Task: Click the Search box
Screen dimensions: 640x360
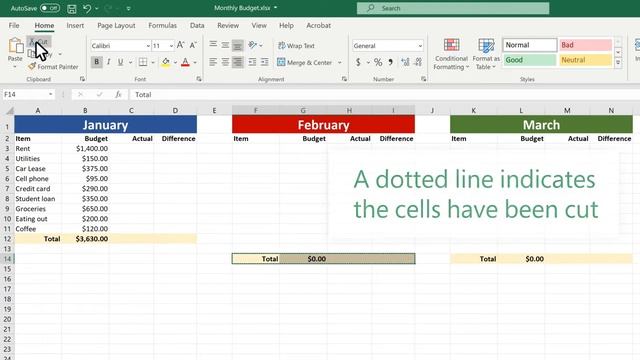Action: [453, 8]
